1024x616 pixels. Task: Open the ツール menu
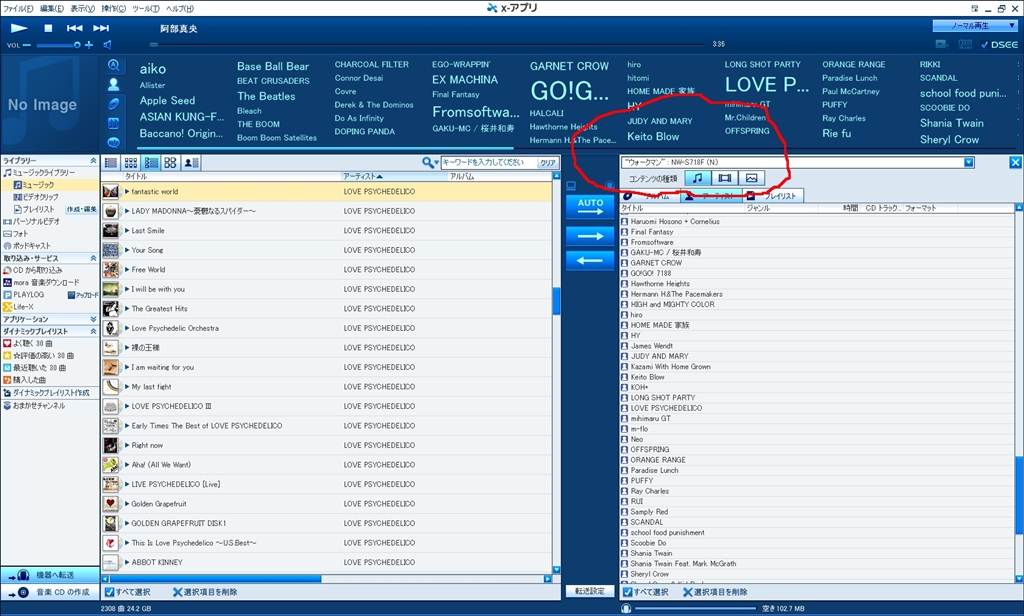[x=146, y=8]
